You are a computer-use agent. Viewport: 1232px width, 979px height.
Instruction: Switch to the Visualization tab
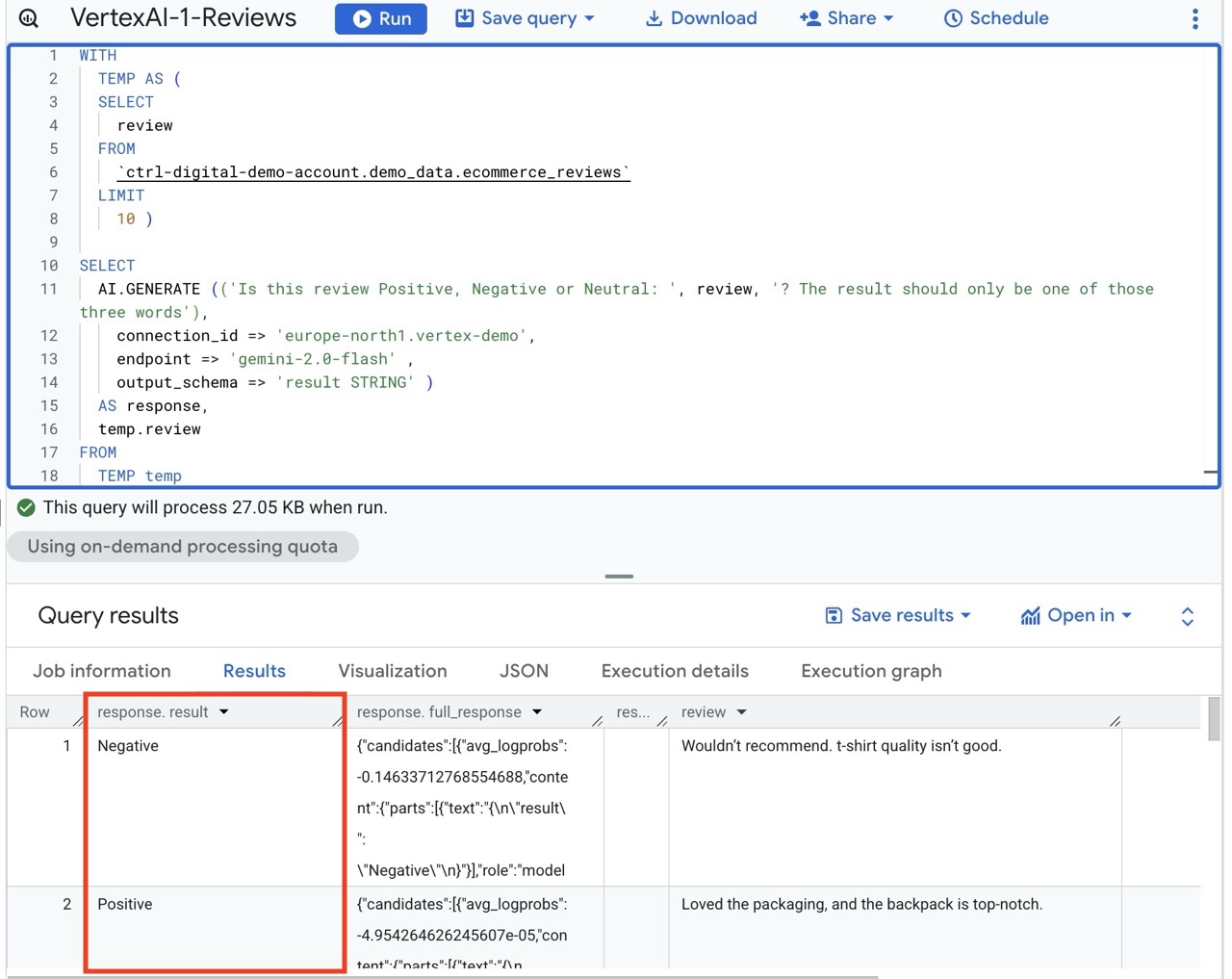393,671
